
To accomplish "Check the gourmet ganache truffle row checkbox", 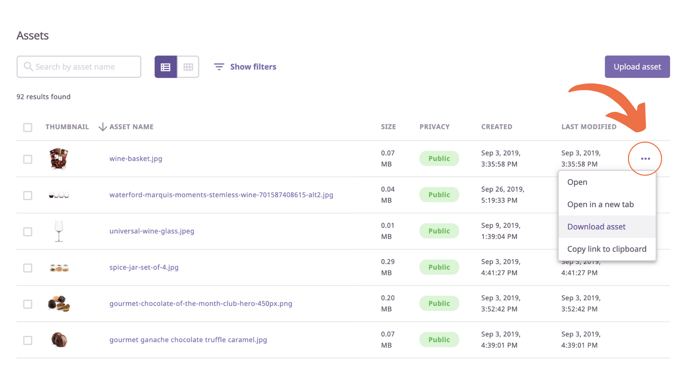I will (28, 340).
